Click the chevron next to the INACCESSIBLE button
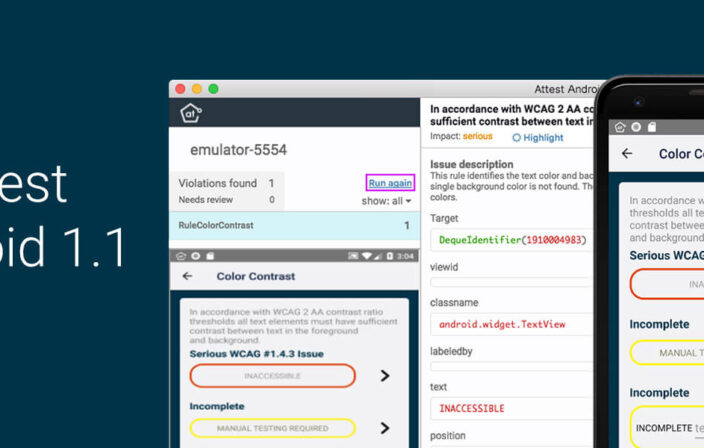 [x=385, y=376]
